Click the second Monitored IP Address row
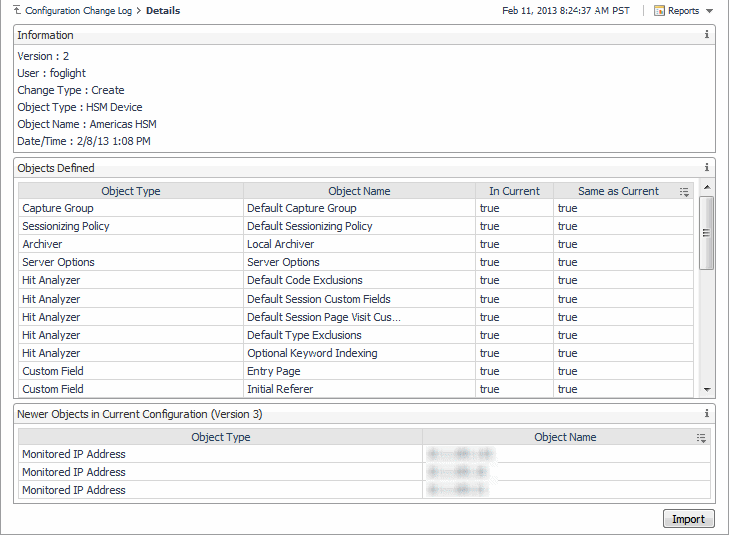The height and width of the screenshot is (535, 729). coord(364,472)
